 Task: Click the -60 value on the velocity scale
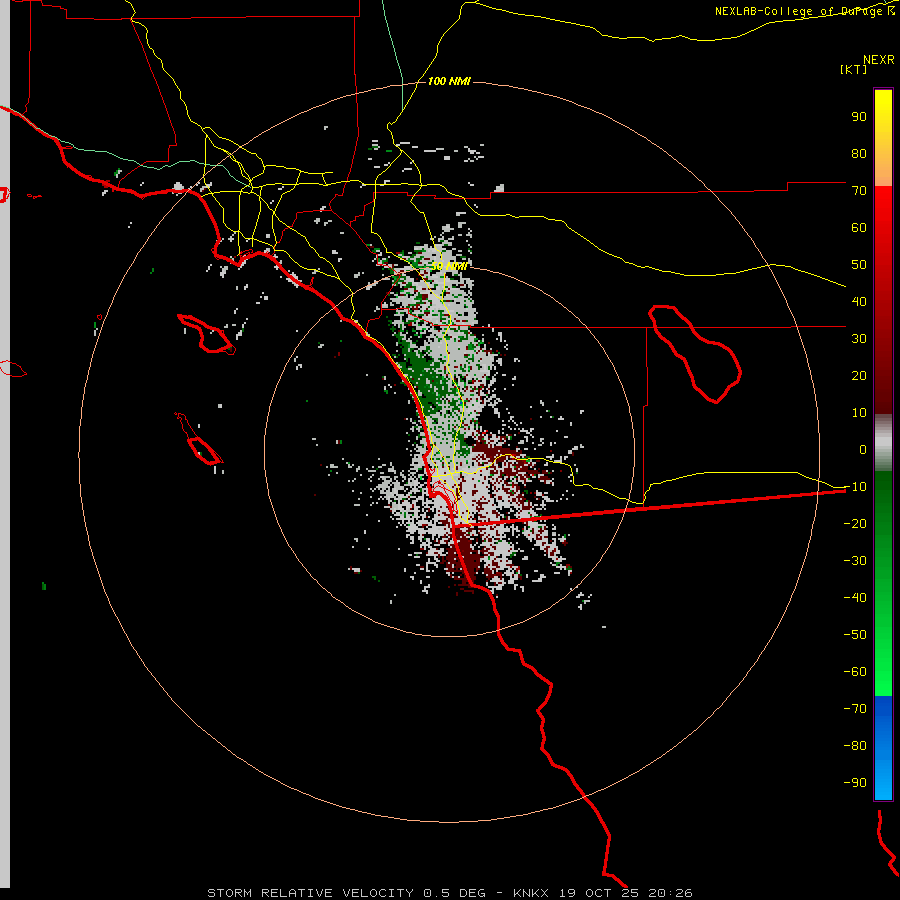click(x=855, y=672)
